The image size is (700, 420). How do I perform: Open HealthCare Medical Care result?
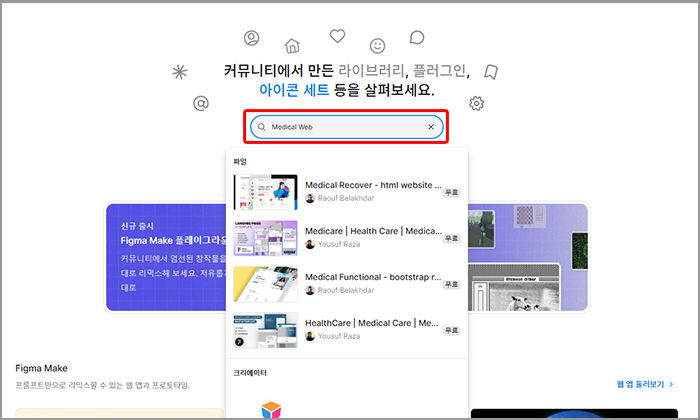coord(347,330)
